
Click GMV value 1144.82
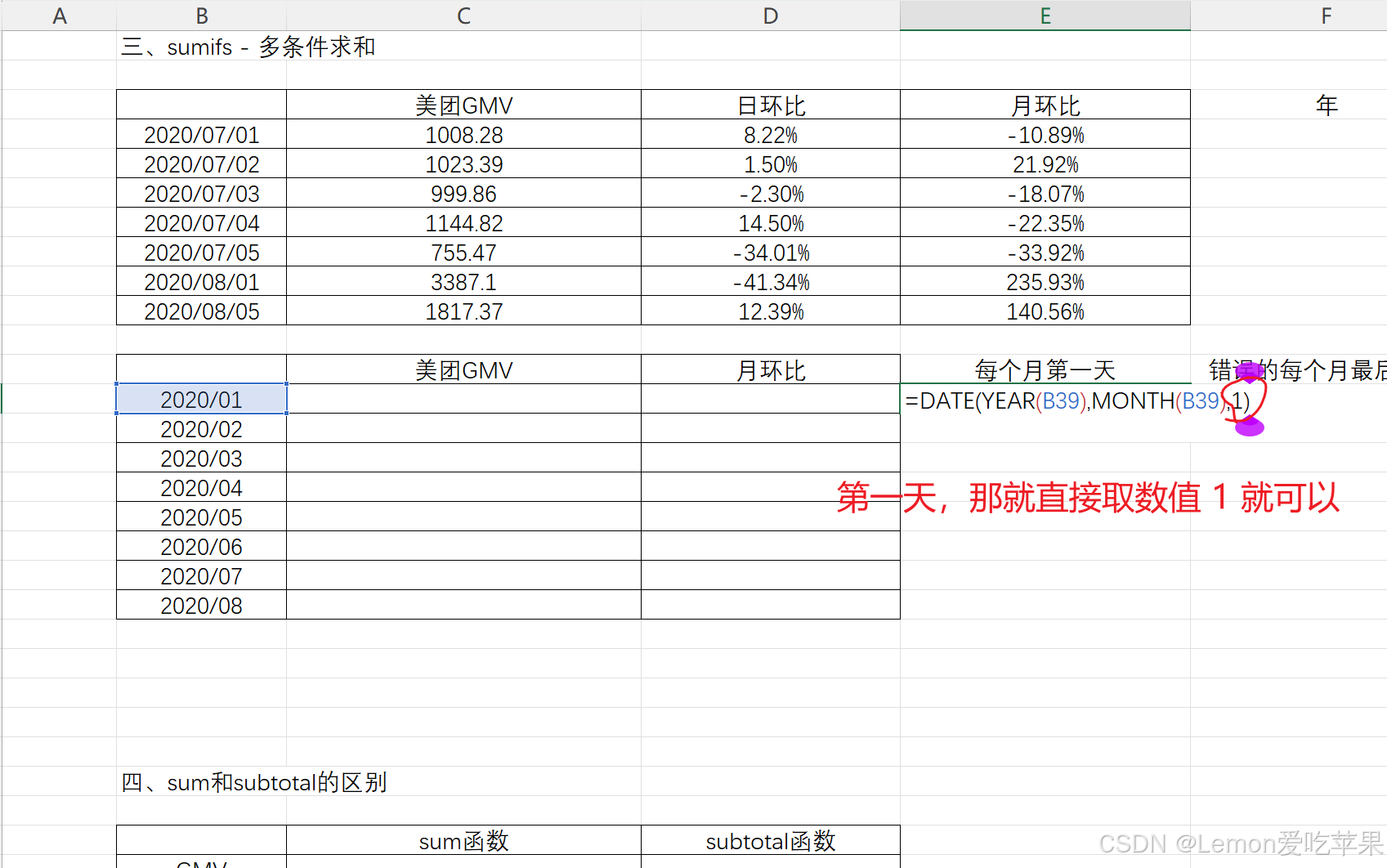[463, 222]
